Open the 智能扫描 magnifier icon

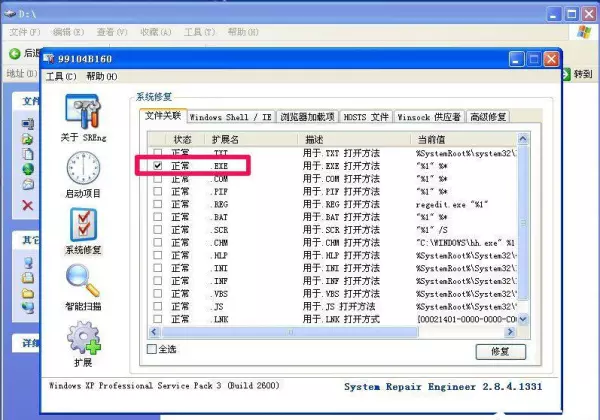pyautogui.click(x=83, y=281)
